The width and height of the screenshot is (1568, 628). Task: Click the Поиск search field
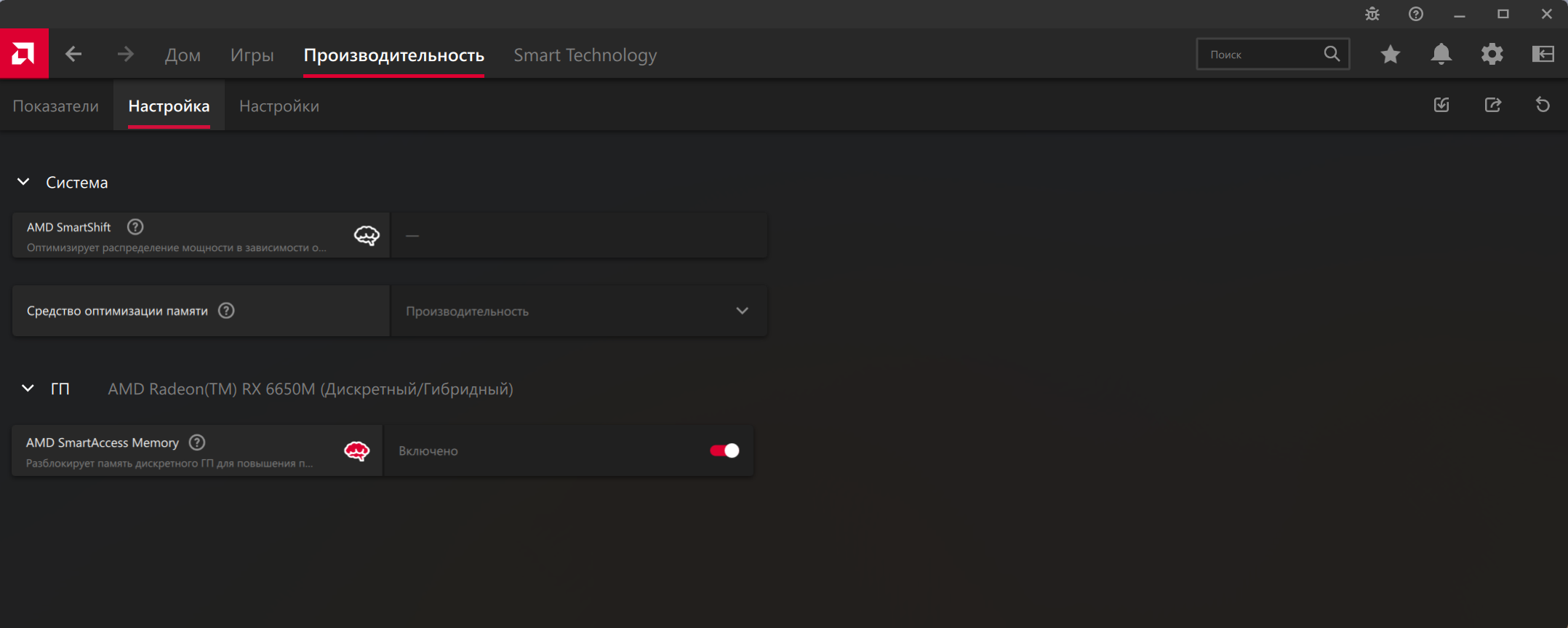pyautogui.click(x=1262, y=54)
